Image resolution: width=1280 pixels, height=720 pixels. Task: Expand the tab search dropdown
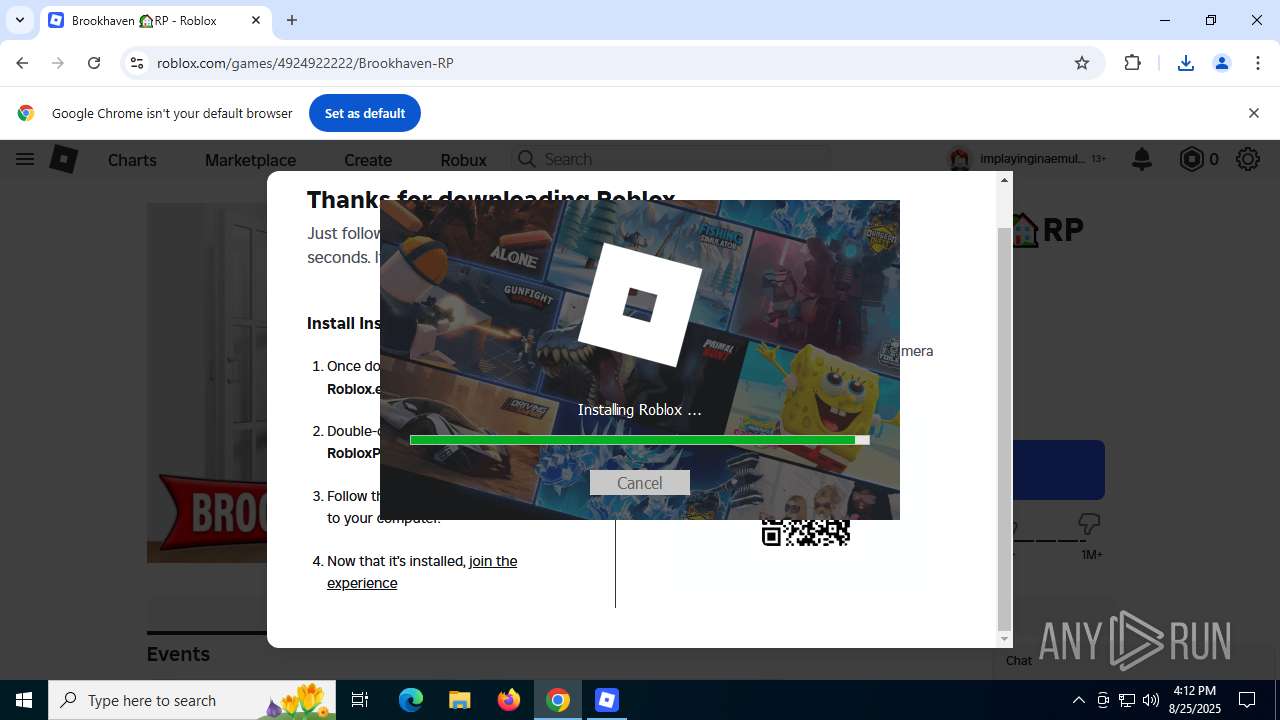click(20, 20)
